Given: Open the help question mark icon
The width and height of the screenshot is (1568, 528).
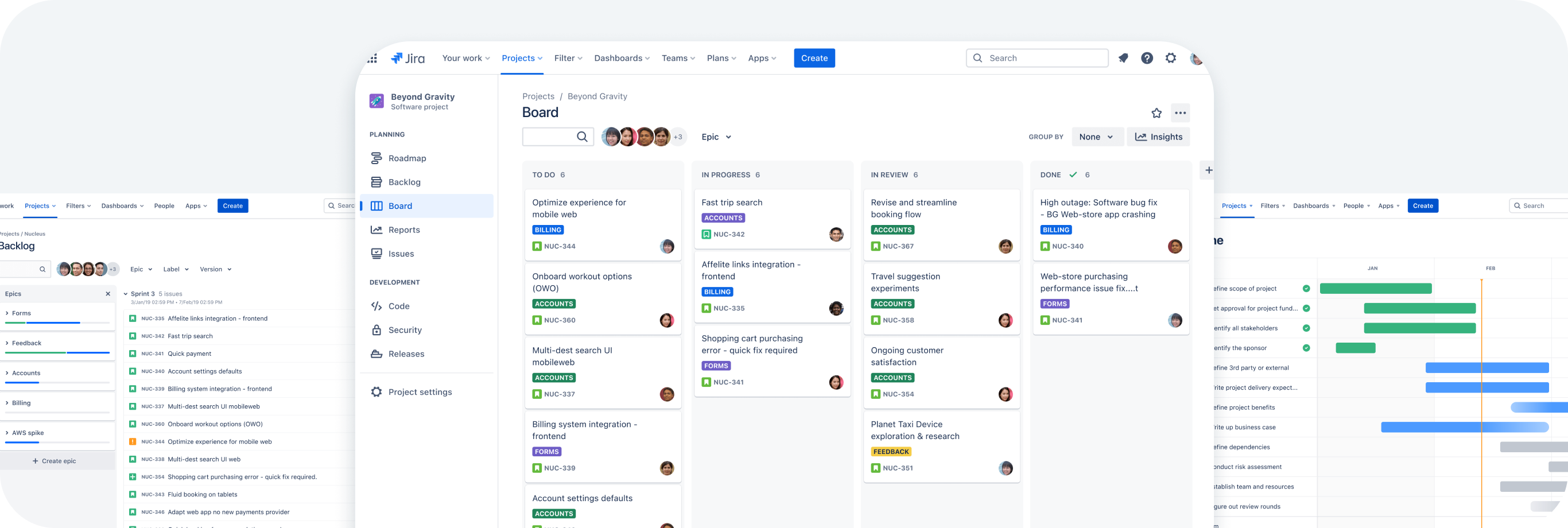Looking at the screenshot, I should tap(1147, 58).
